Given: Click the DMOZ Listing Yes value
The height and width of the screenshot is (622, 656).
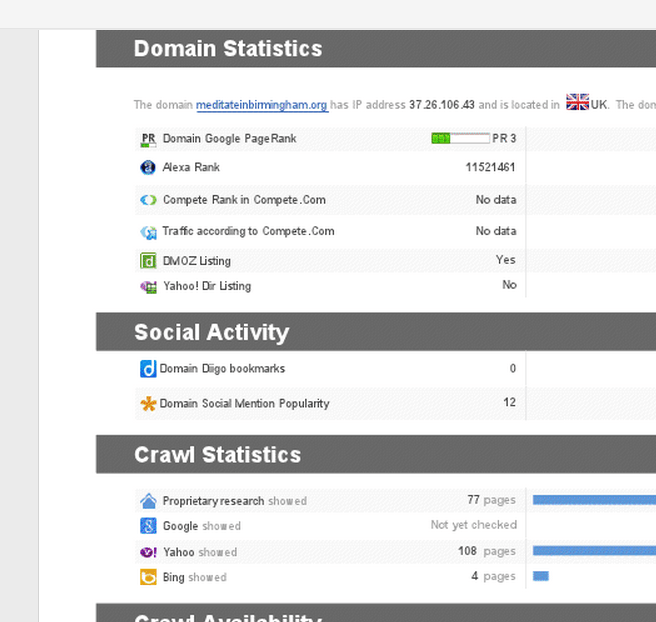Looking at the screenshot, I should click(506, 260).
